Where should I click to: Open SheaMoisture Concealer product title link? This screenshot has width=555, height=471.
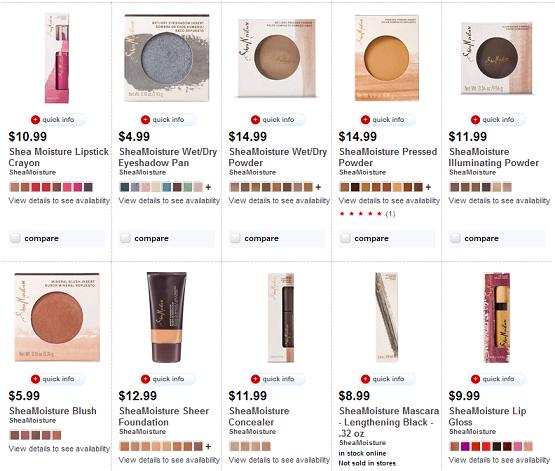coord(259,417)
